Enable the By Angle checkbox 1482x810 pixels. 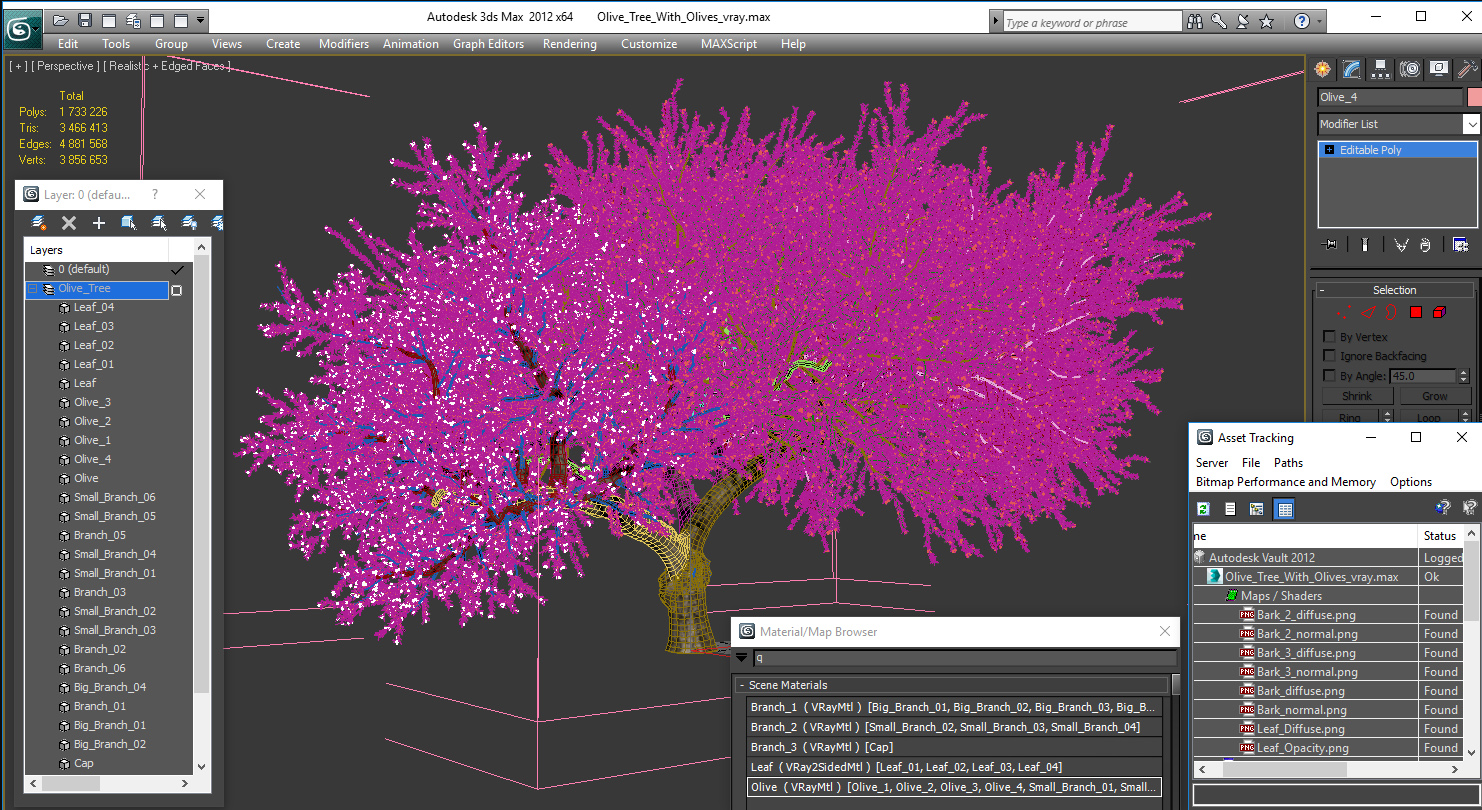[1330, 376]
